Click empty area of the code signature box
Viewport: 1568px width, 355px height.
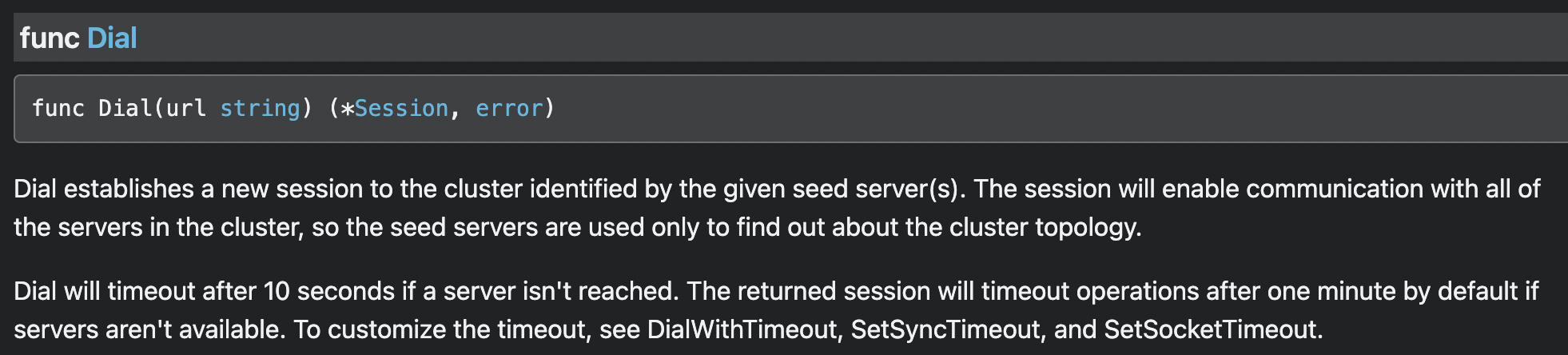(1039, 108)
